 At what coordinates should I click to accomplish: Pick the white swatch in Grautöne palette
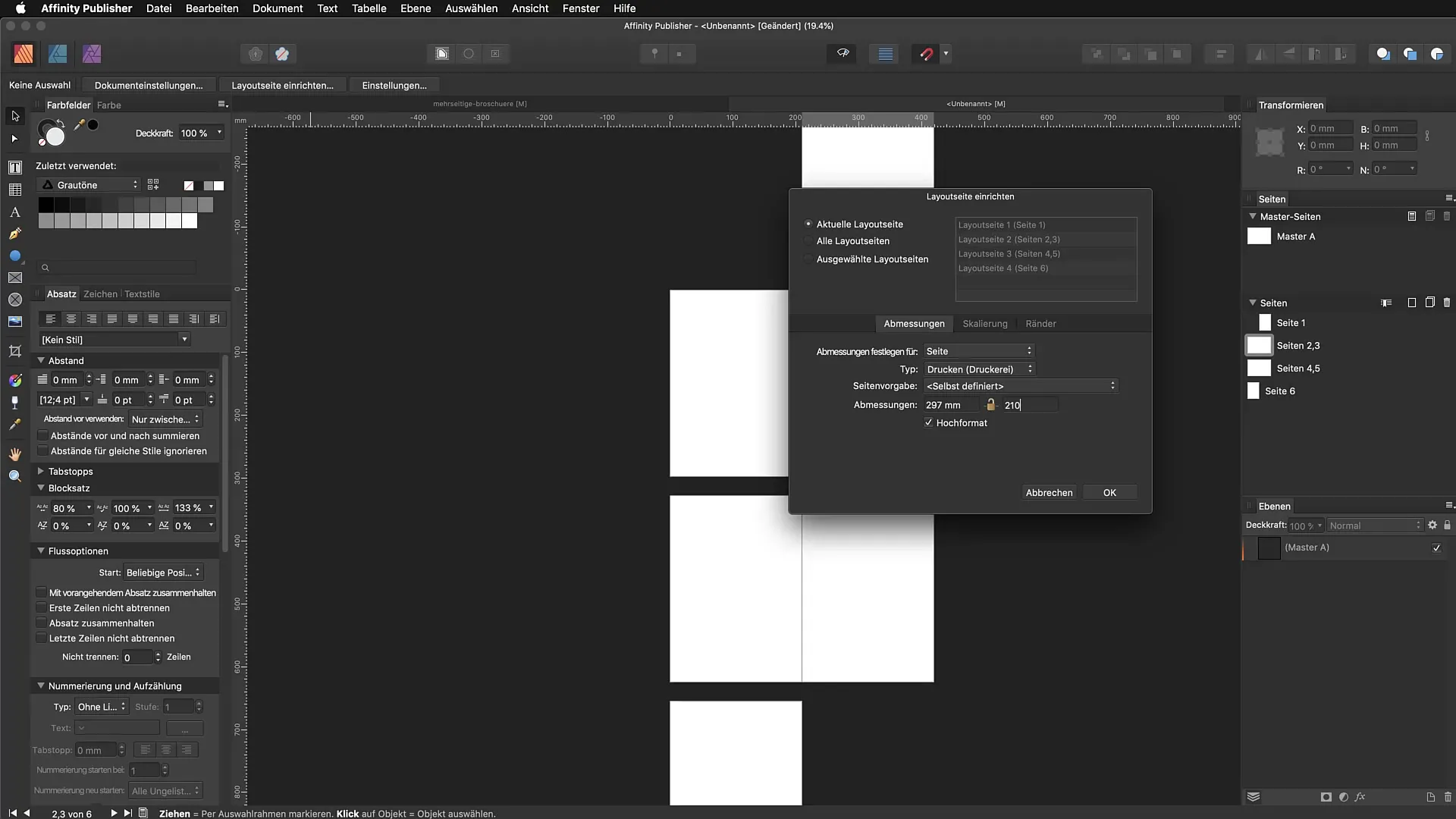pyautogui.click(x=190, y=221)
